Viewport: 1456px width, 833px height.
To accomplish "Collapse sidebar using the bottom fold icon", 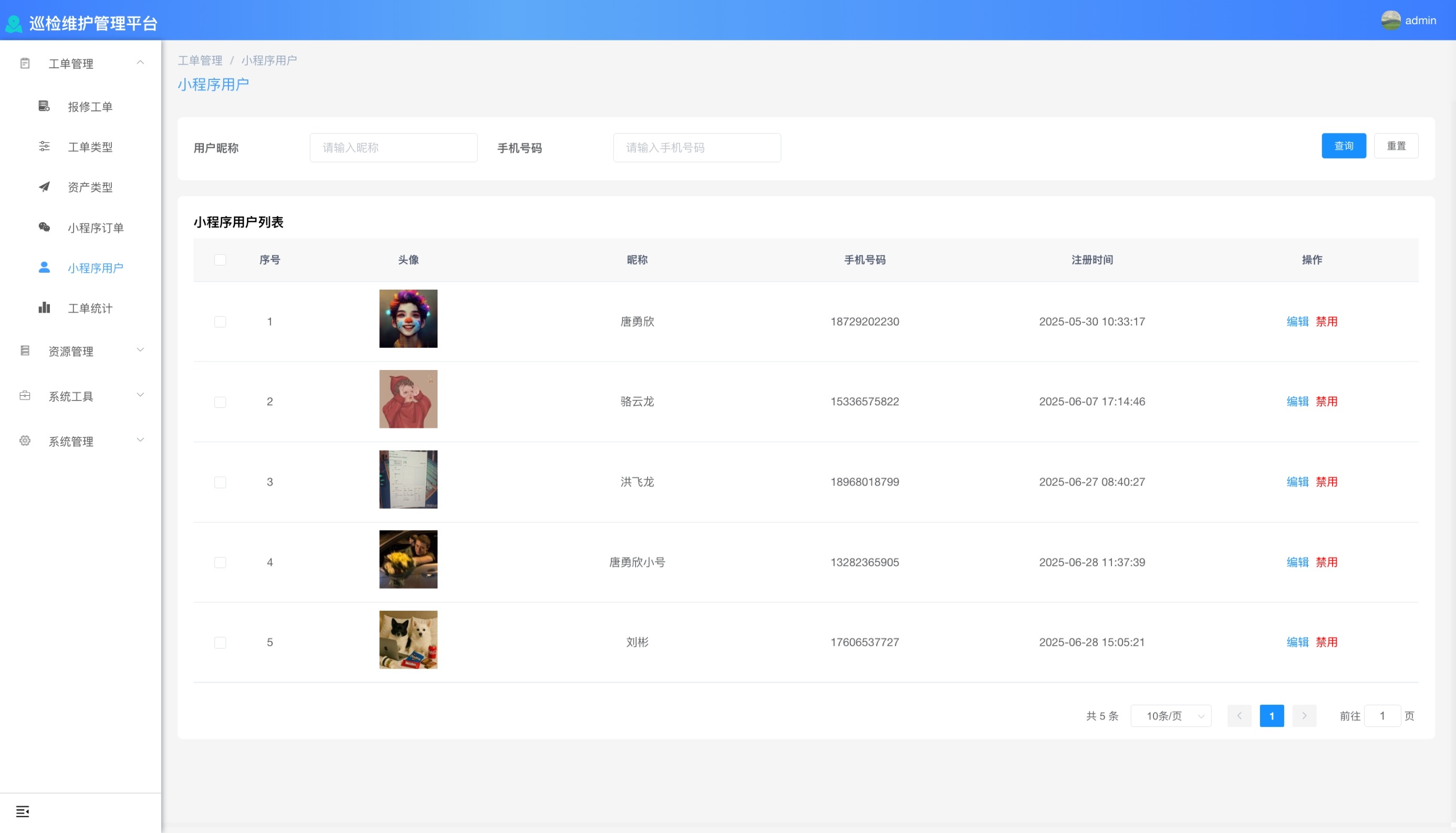I will tap(22, 811).
